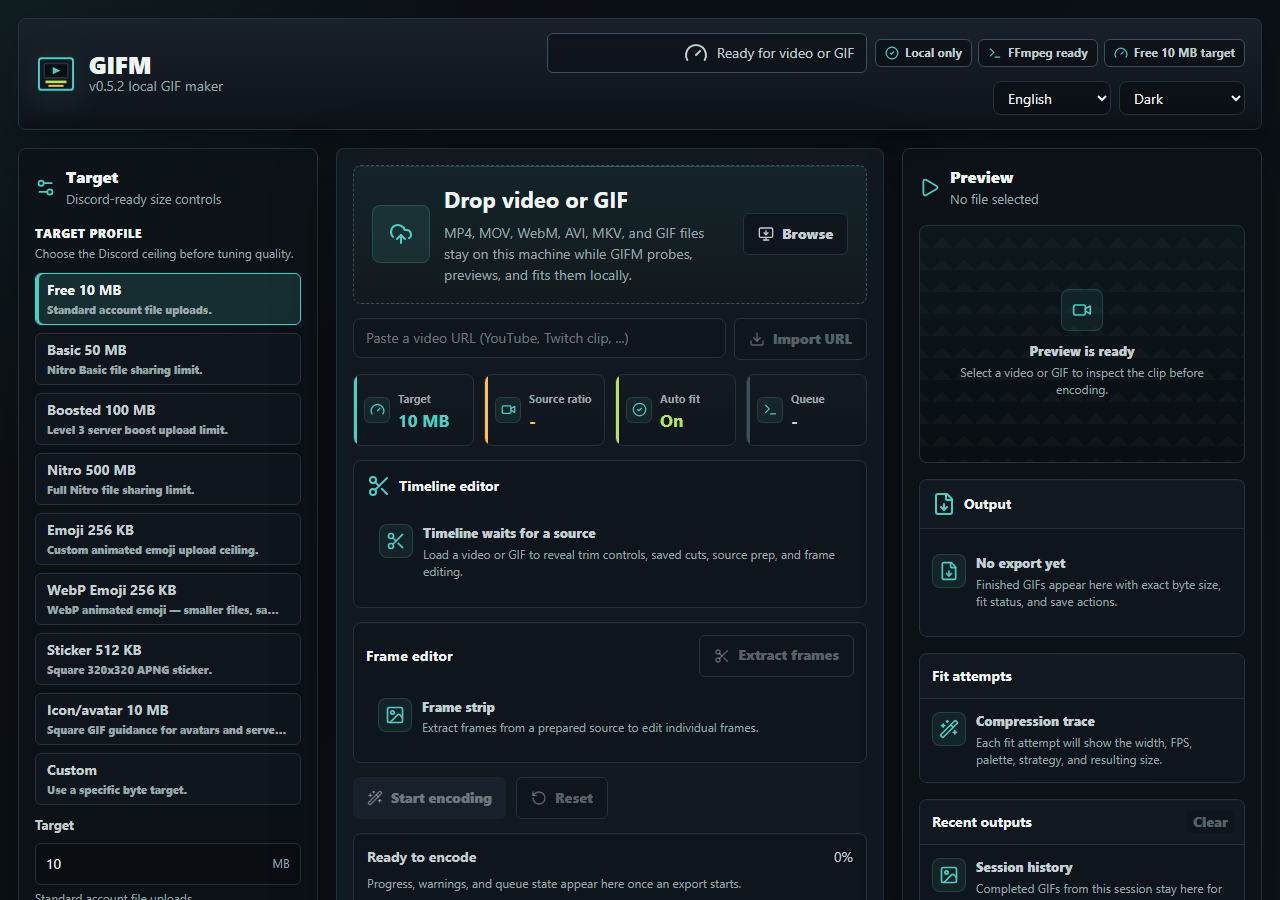1280x900 pixels.
Task: Click the Browse button
Action: (x=795, y=234)
